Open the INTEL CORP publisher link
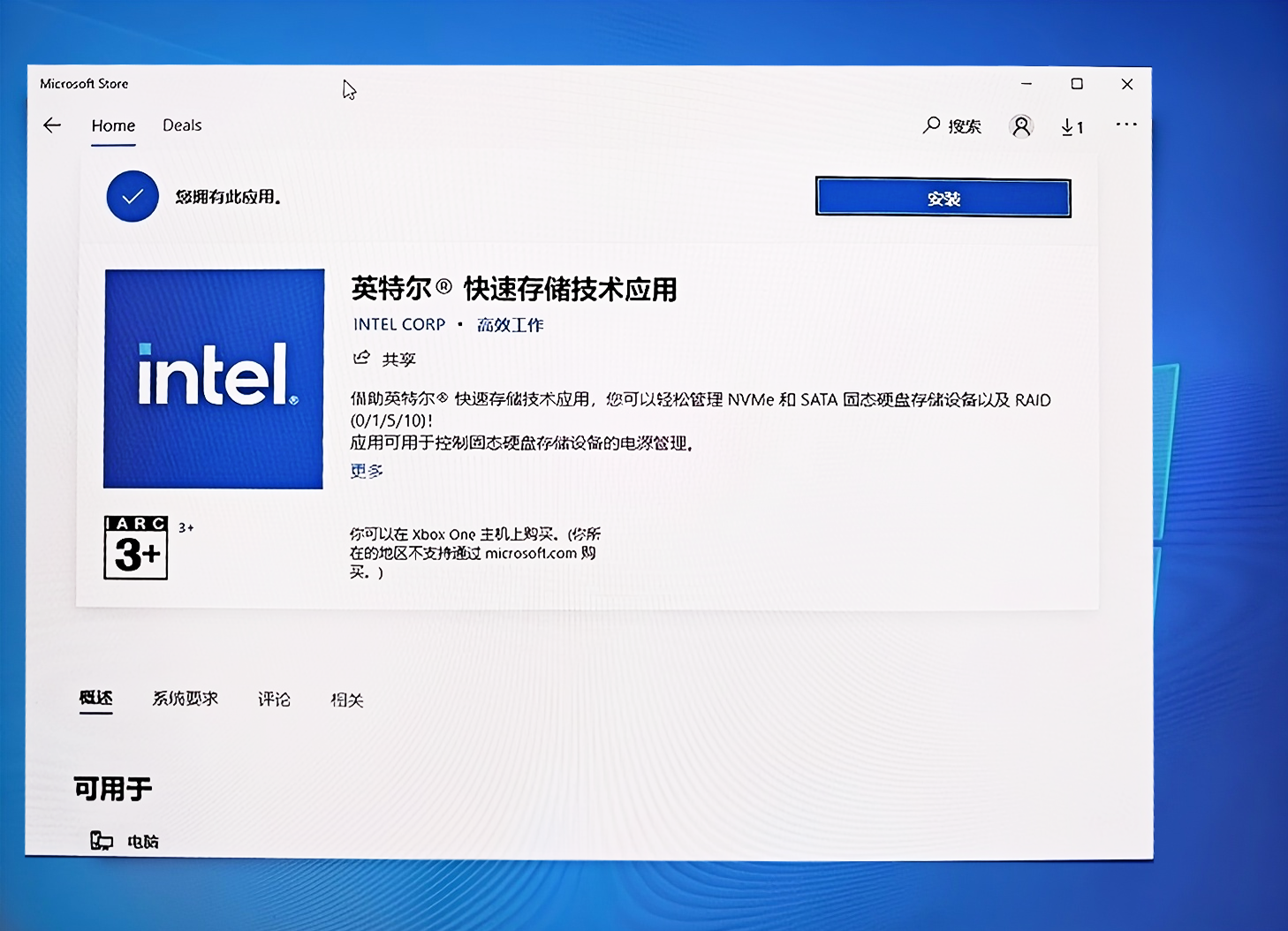This screenshot has height=931, width=1288. [399, 324]
